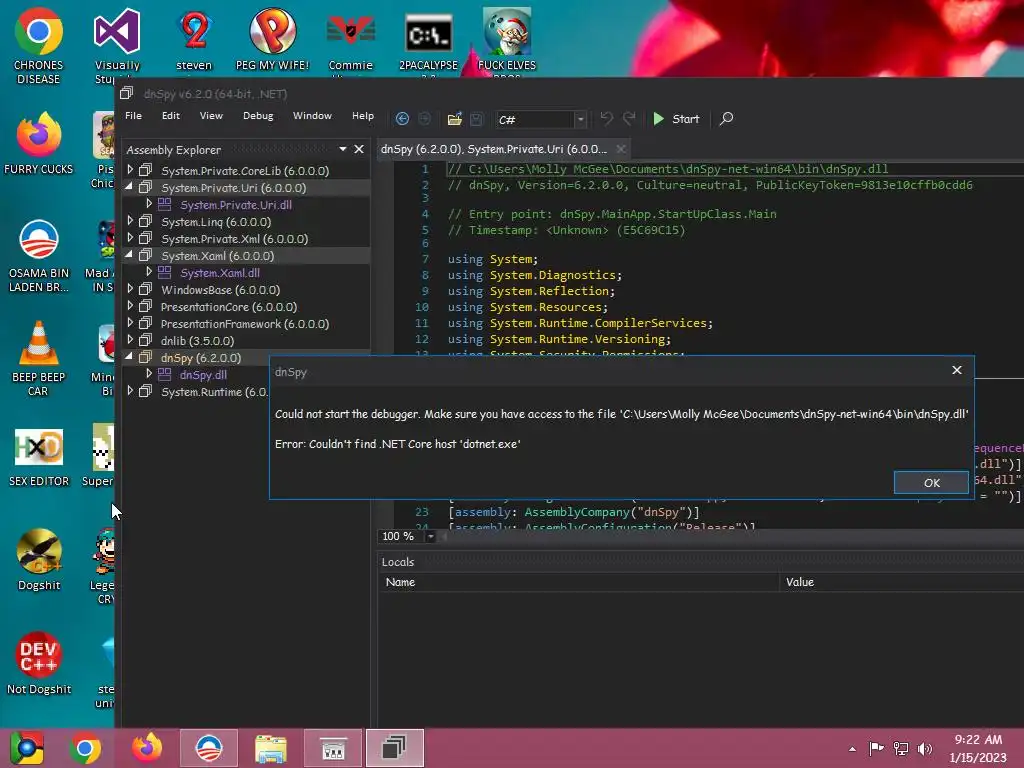Expand System.Private.Uri.dll module
Viewport: 1024px width, 768px height.
pyautogui.click(x=149, y=204)
